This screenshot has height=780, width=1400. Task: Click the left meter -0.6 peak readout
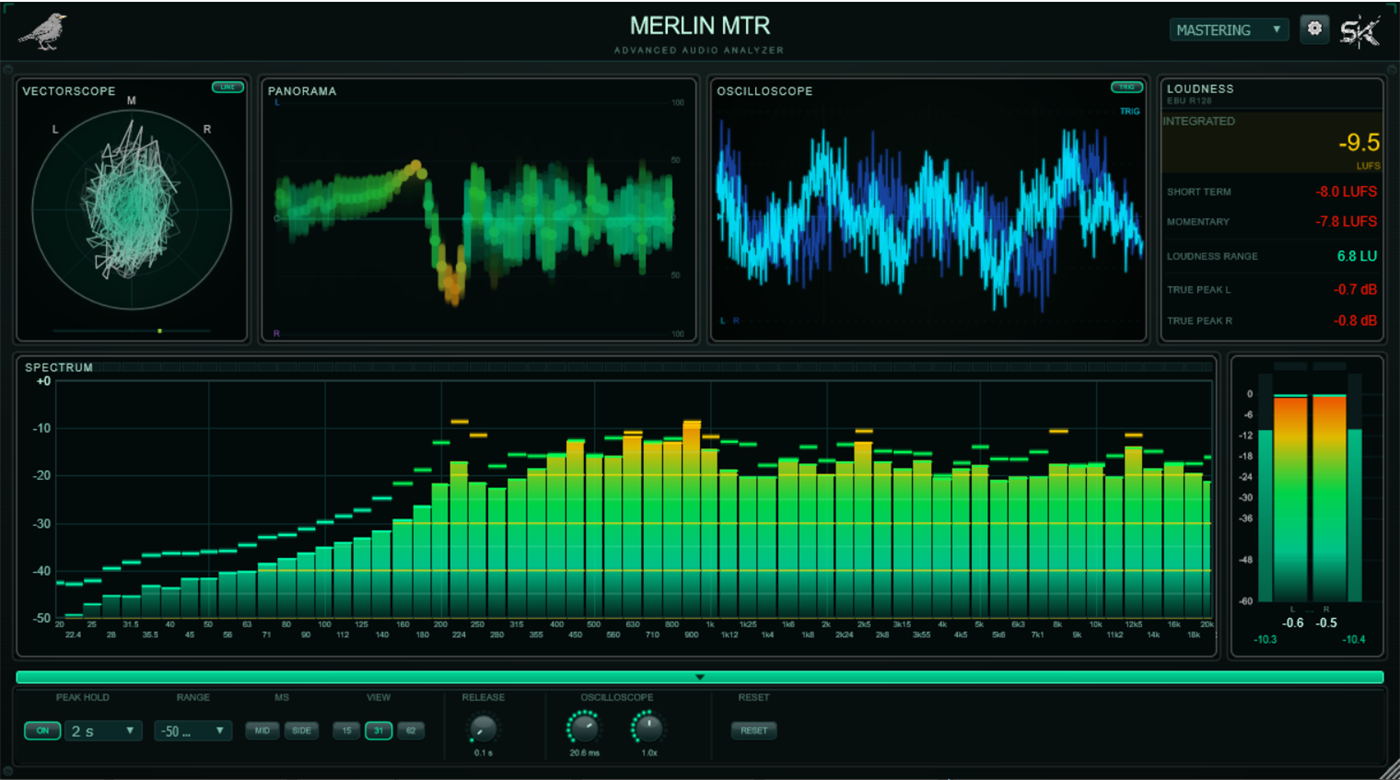click(x=1294, y=623)
